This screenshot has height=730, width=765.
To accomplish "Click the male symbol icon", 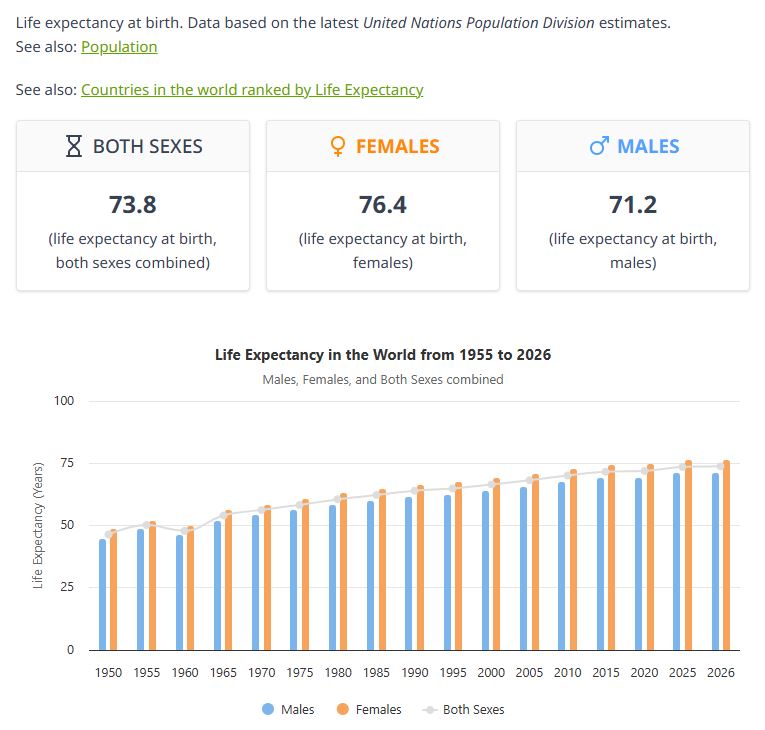I will click(599, 147).
